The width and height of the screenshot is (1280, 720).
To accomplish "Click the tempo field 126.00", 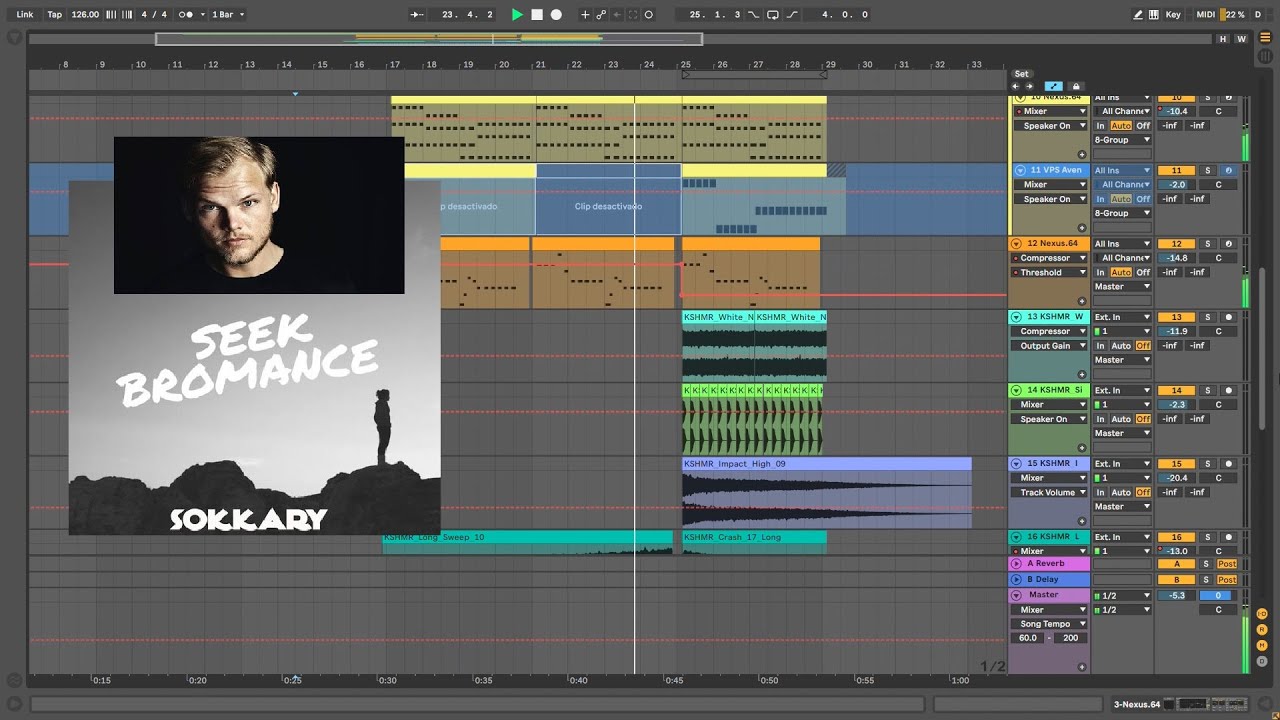I will [85, 15].
